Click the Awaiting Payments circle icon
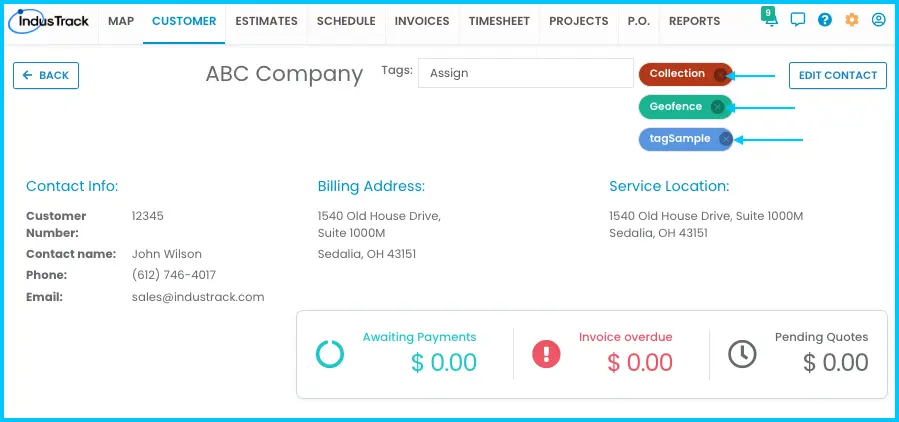899x422 pixels. (x=330, y=354)
